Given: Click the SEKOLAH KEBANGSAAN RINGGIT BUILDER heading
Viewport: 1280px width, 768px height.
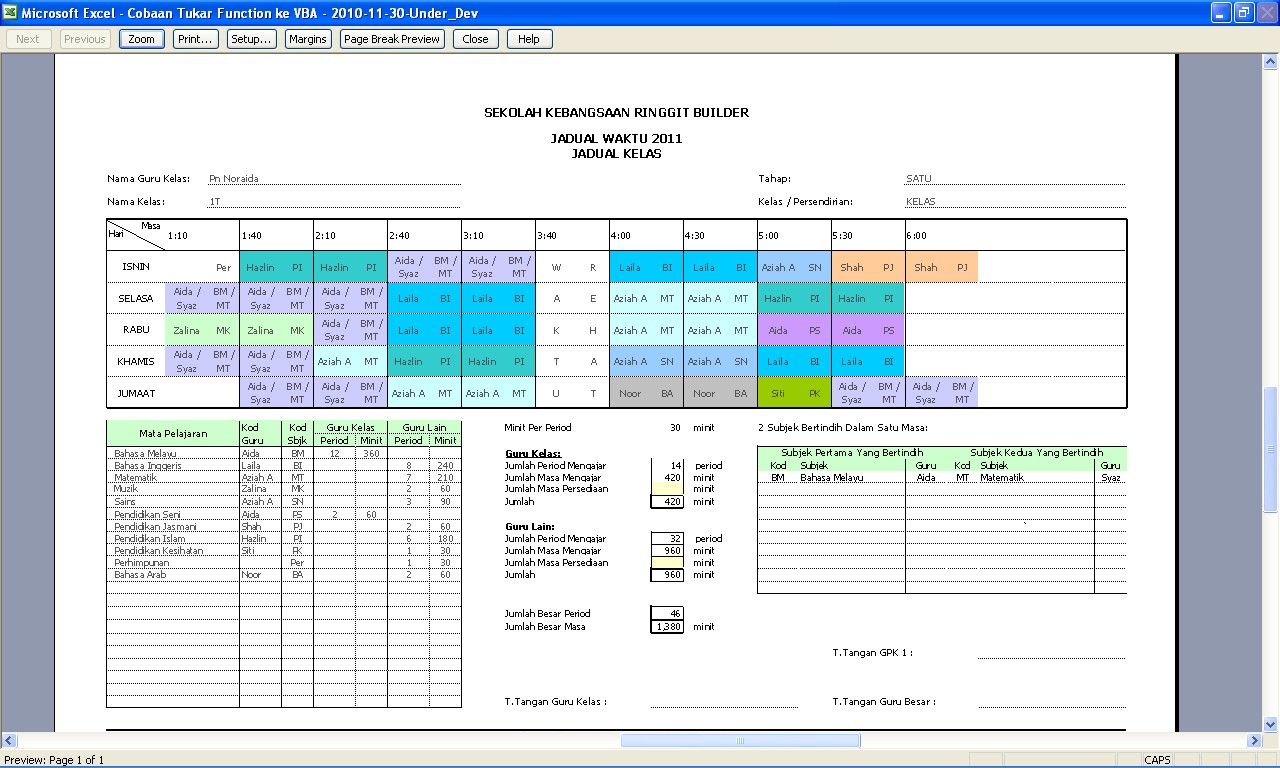Looking at the screenshot, I should [616, 113].
